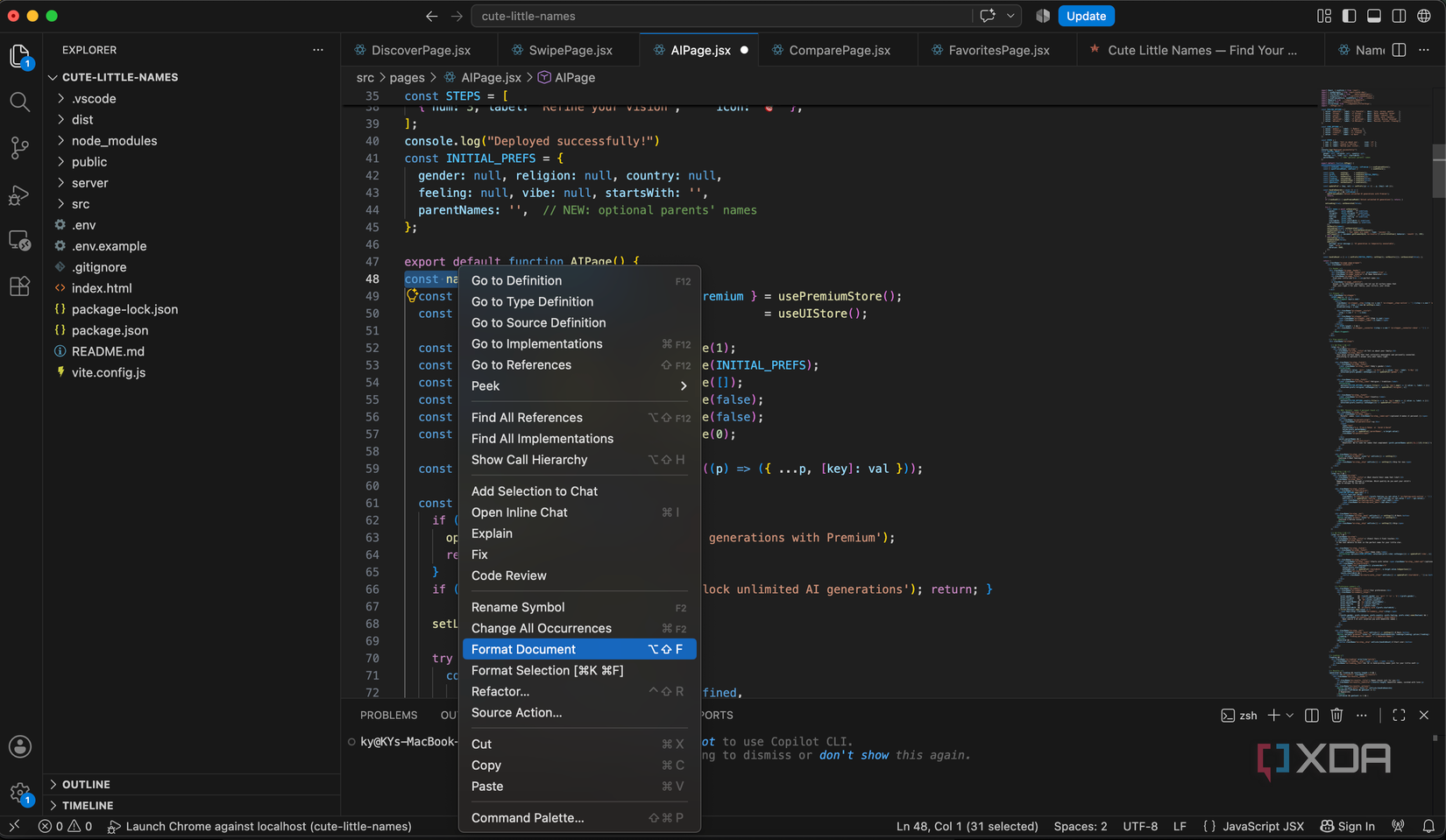Click Spaces: 2 indentation setting
Viewport: 1446px width, 840px height.
tap(1080, 826)
